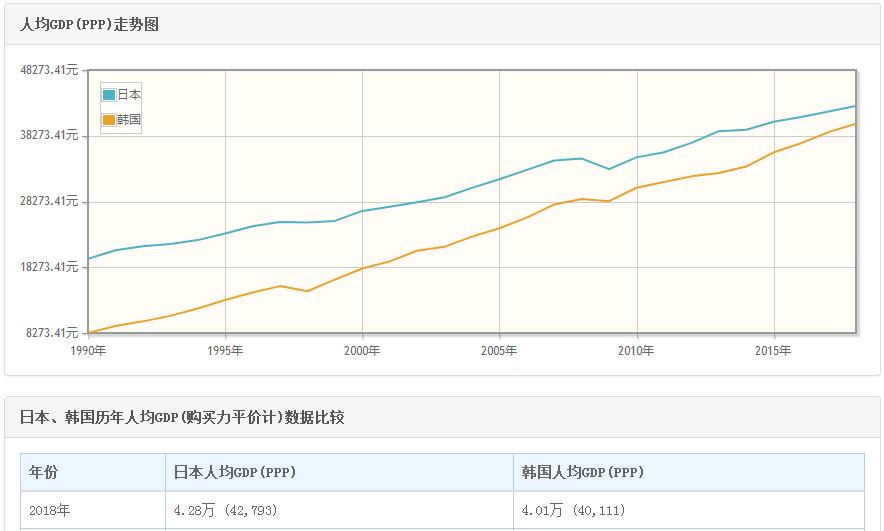Select the 韩国 legend label
884x531 pixels.
click(x=129, y=120)
